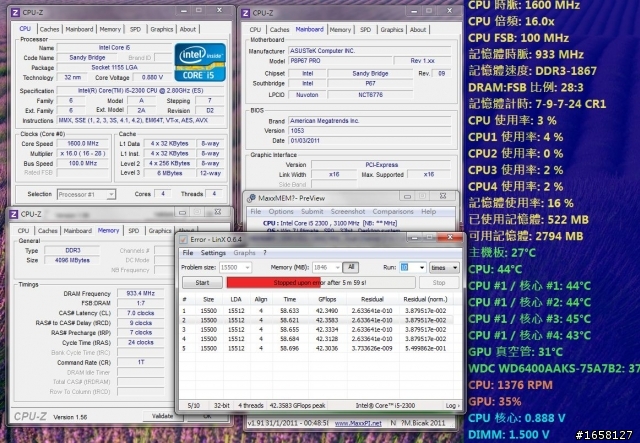Open MaxxMEM Comparisons menu
640x443 pixels.
click(x=393, y=211)
